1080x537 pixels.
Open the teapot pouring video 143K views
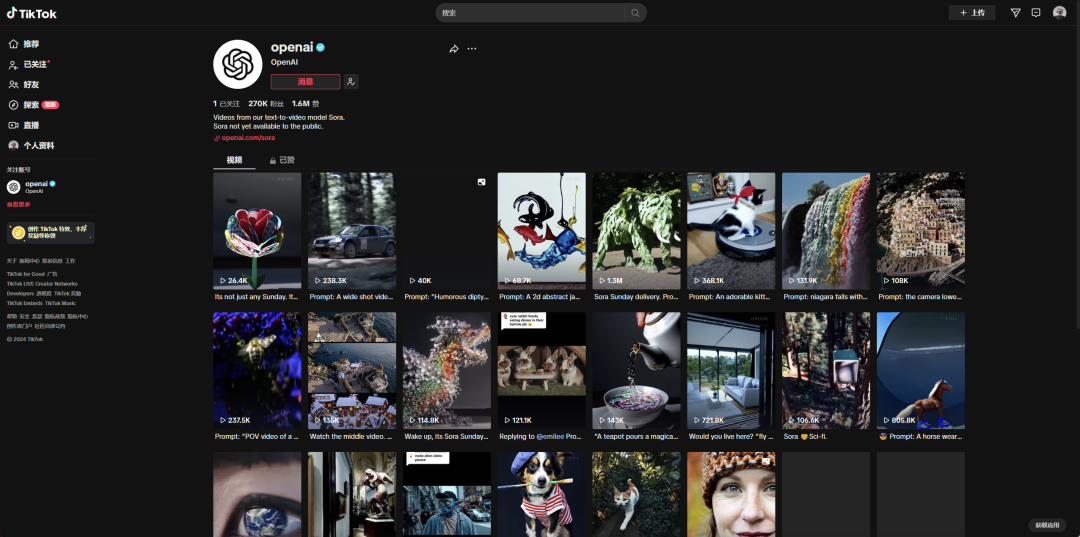coord(636,370)
